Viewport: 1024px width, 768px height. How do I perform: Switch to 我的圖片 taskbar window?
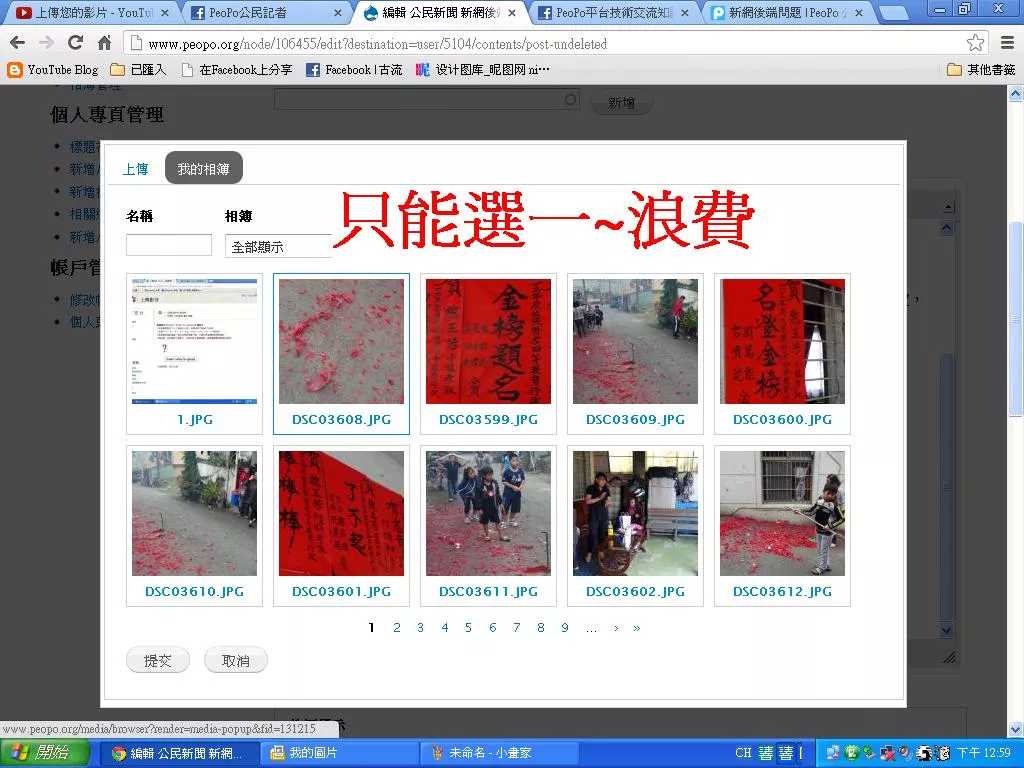coord(338,753)
